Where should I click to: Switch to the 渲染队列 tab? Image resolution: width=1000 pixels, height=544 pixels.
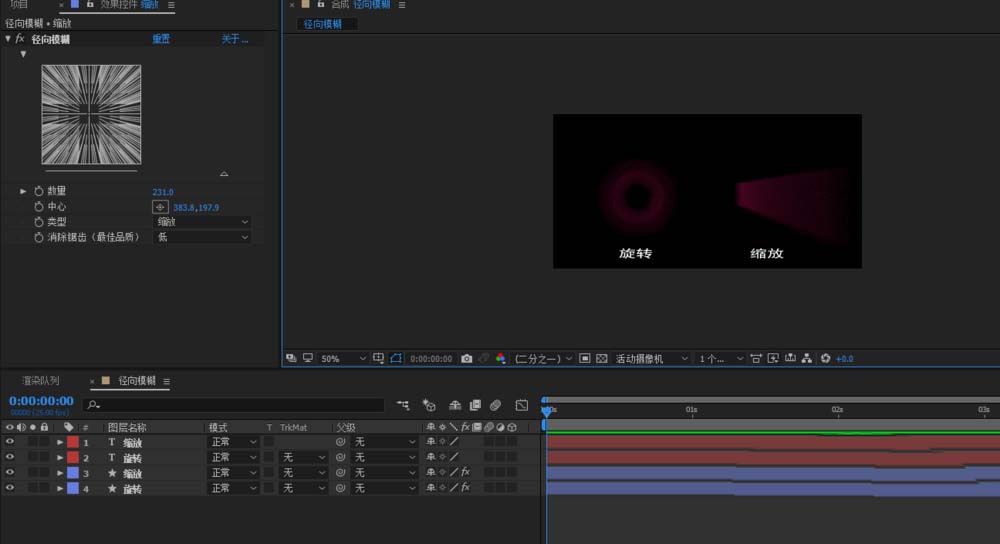40,381
